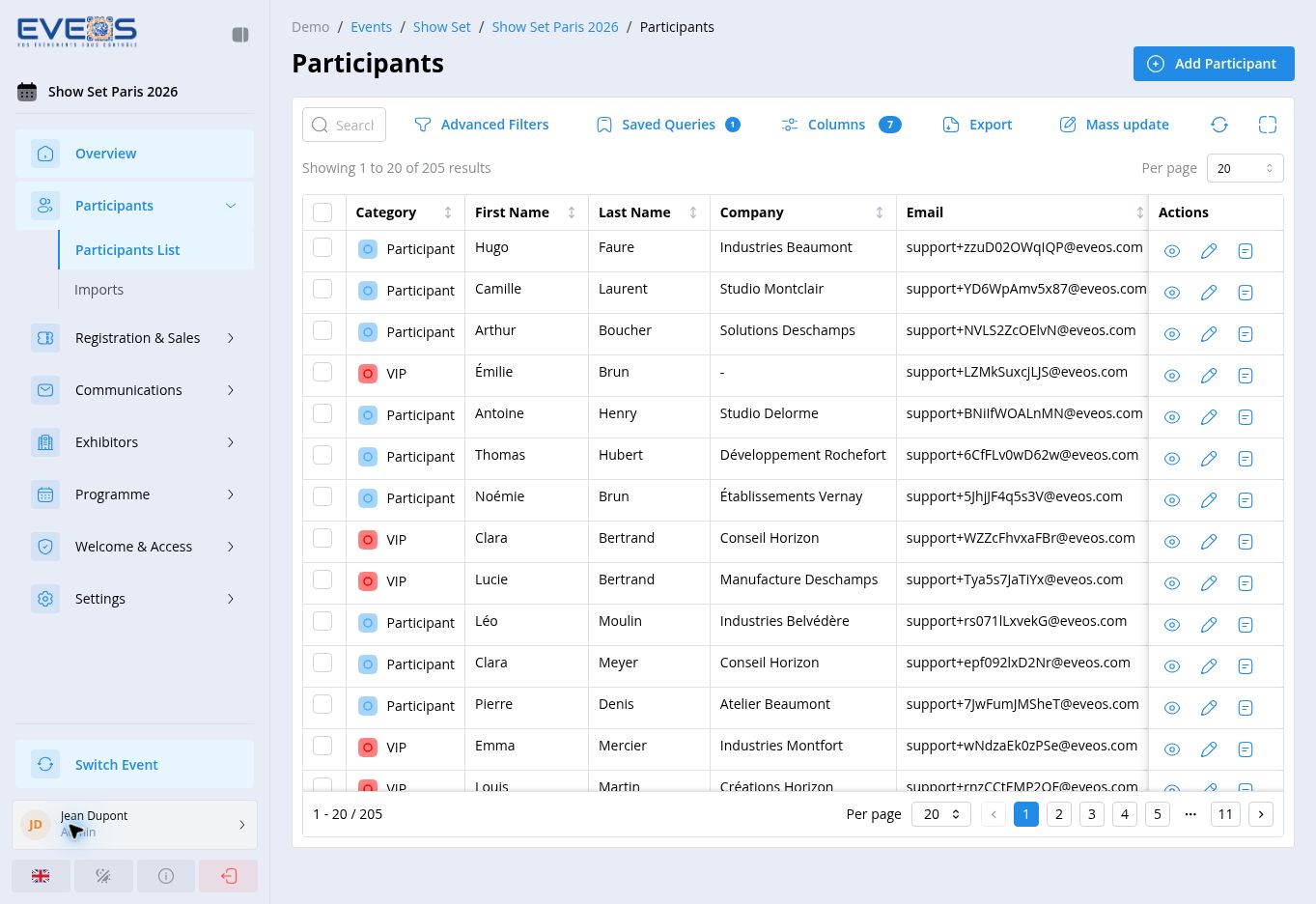Click the Add Participant button
This screenshot has height=904, width=1316.
click(x=1214, y=64)
